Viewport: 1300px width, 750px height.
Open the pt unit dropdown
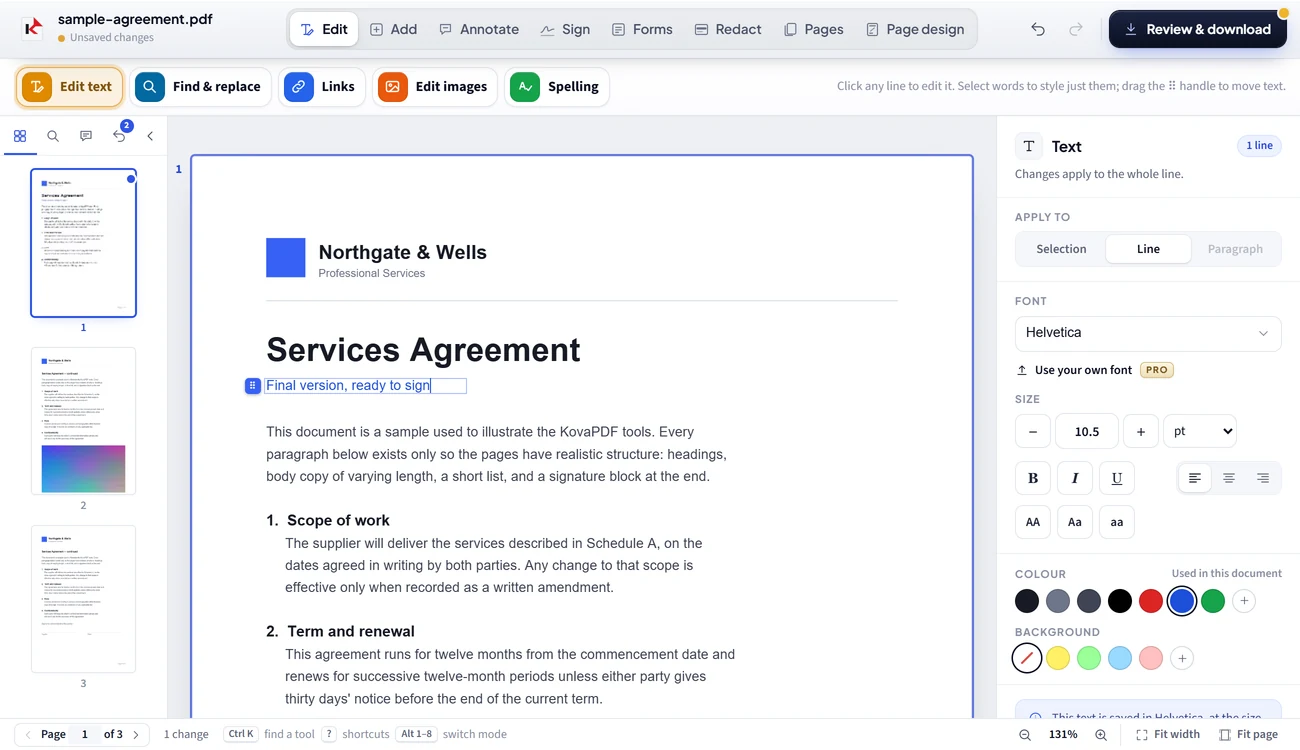tap(1200, 431)
